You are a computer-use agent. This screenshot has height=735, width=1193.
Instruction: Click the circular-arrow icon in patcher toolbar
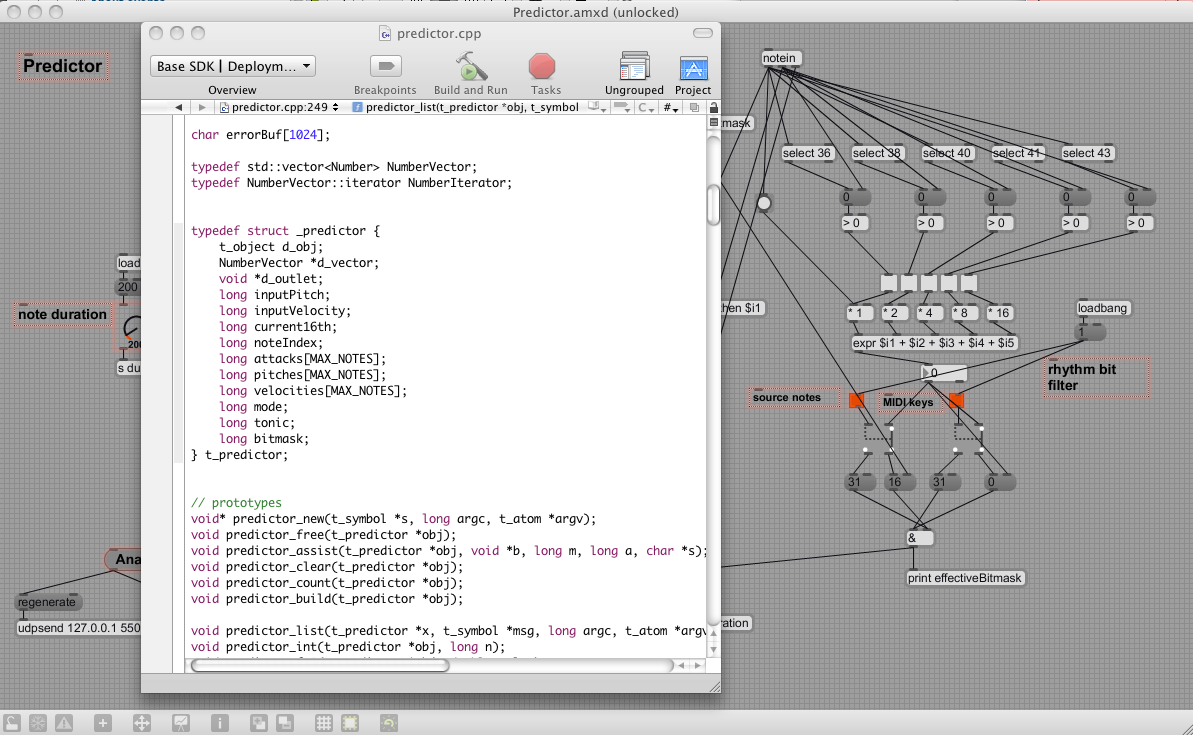(x=389, y=723)
